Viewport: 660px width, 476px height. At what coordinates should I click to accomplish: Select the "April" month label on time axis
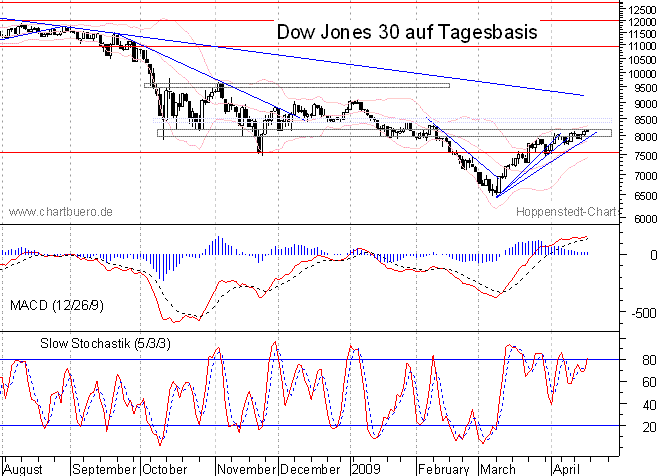point(567,469)
